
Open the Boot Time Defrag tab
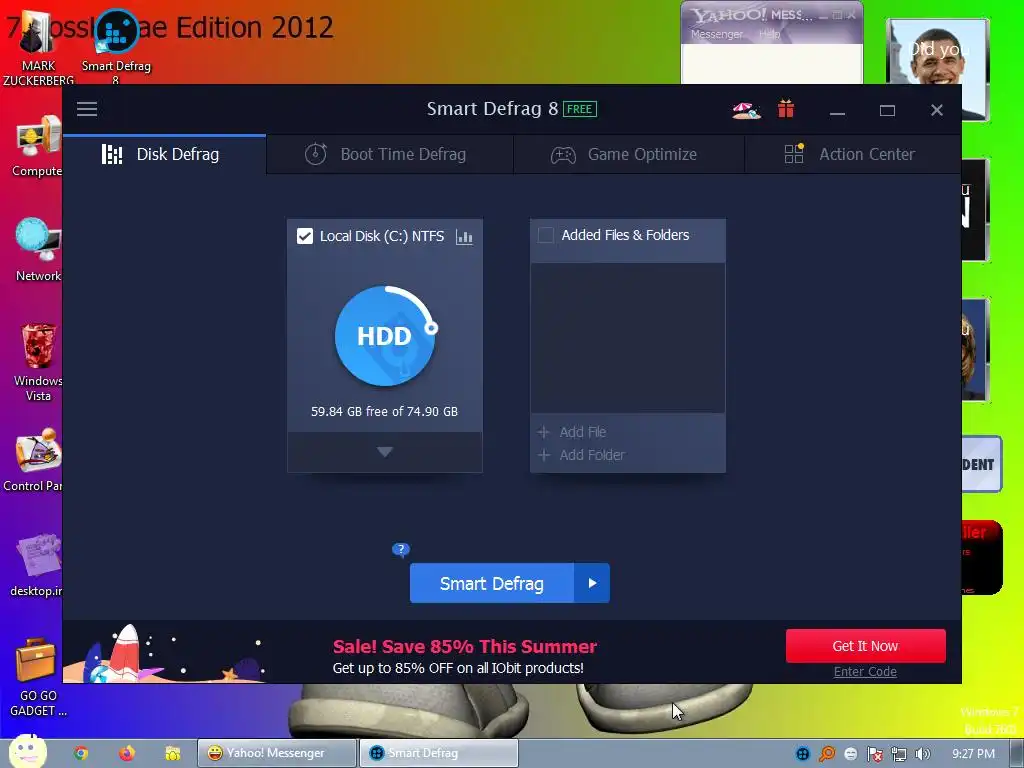coord(390,154)
